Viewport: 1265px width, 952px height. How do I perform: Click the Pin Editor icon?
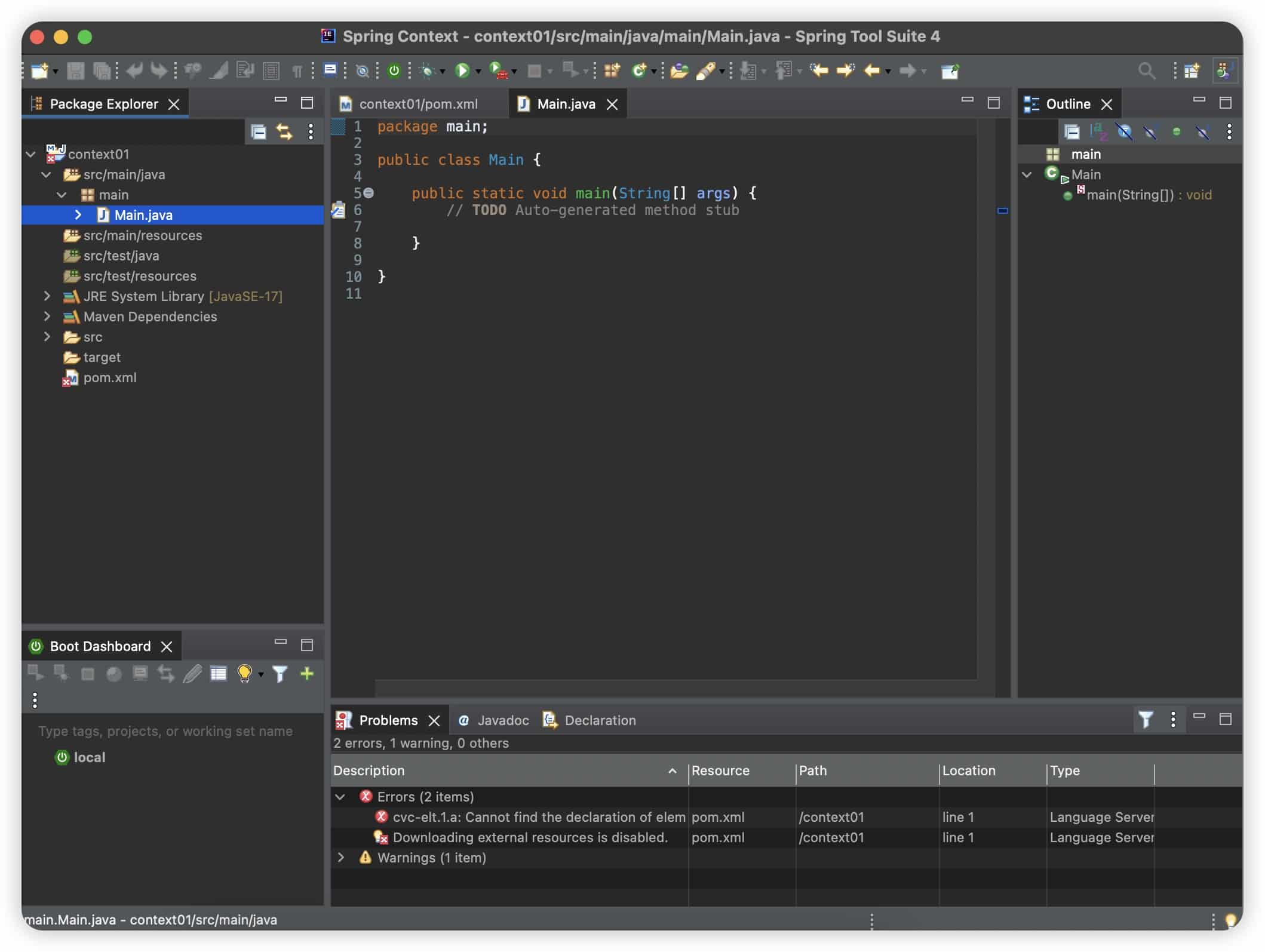pyautogui.click(x=950, y=71)
